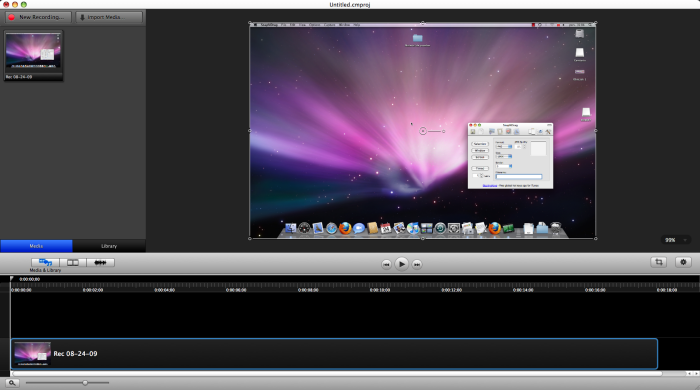Skip forward with the fast-forward button
This screenshot has width=700, height=390.
point(417,264)
